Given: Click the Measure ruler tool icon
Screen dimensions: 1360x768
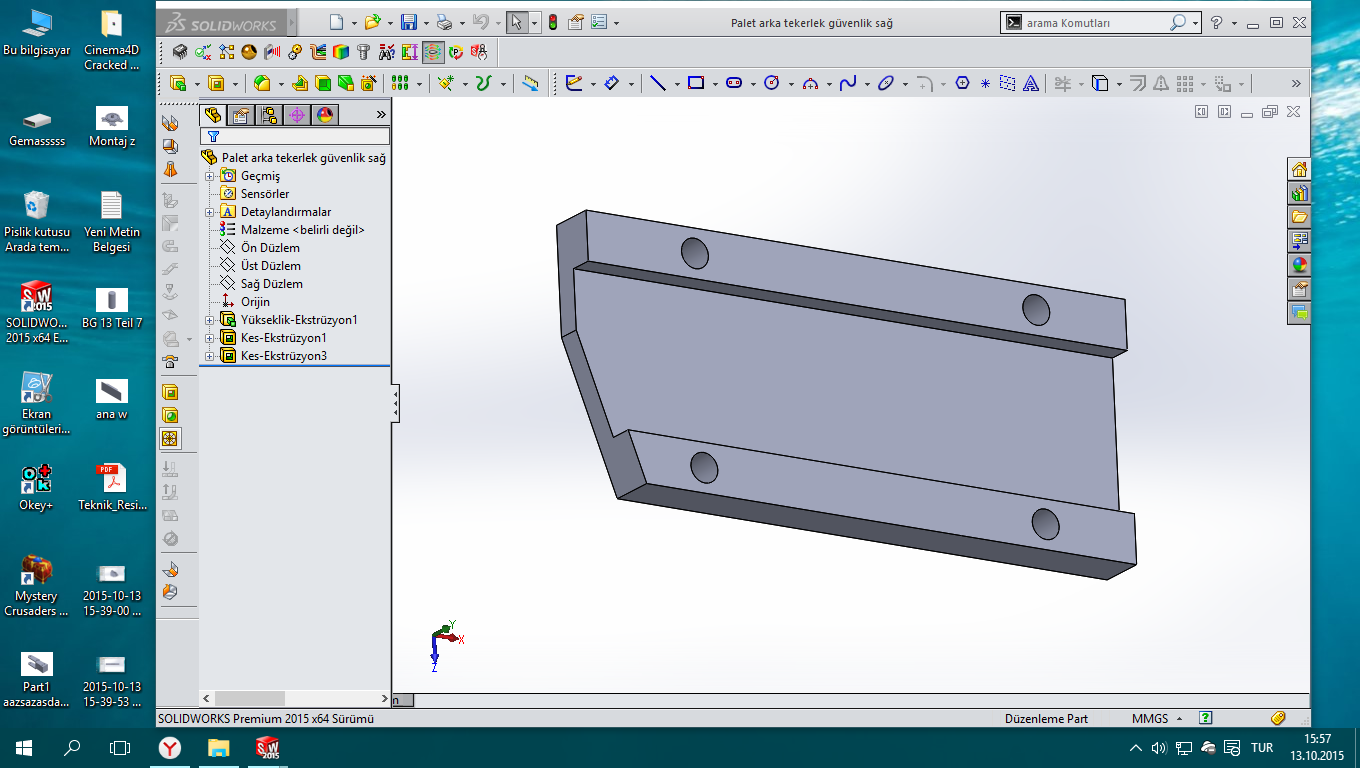Looking at the screenshot, I should 530,83.
